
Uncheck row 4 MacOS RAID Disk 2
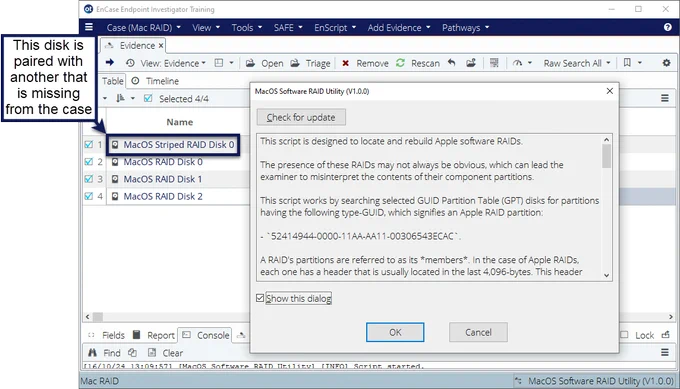(88, 196)
